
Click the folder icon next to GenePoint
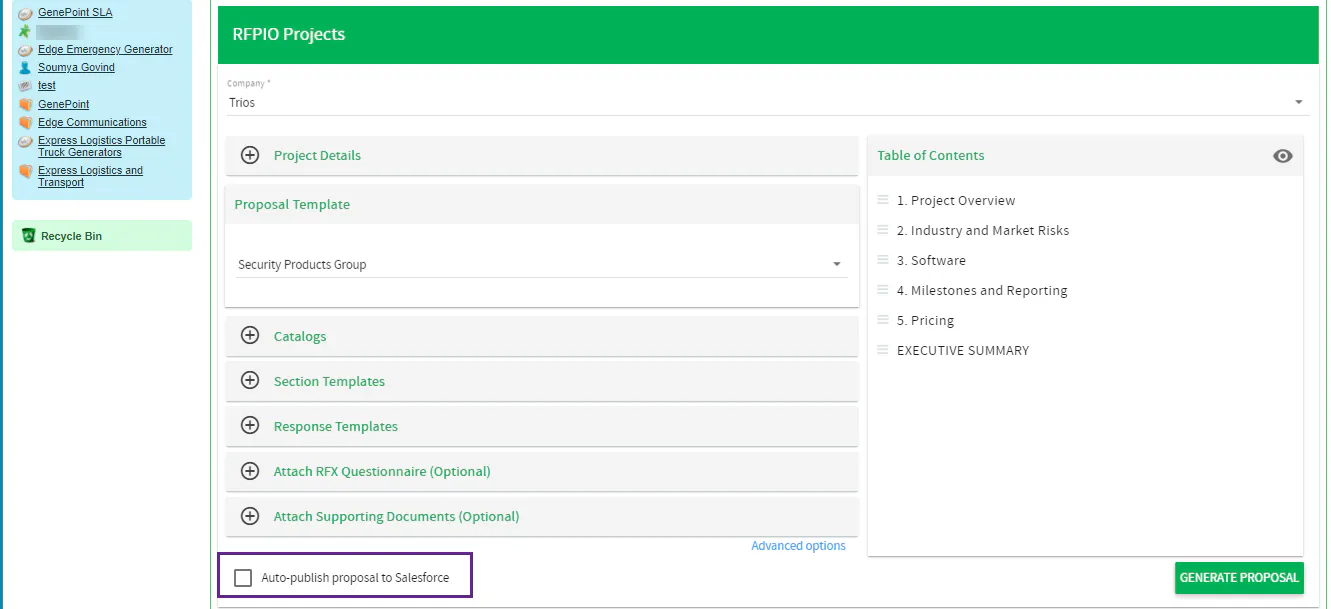(x=24, y=104)
